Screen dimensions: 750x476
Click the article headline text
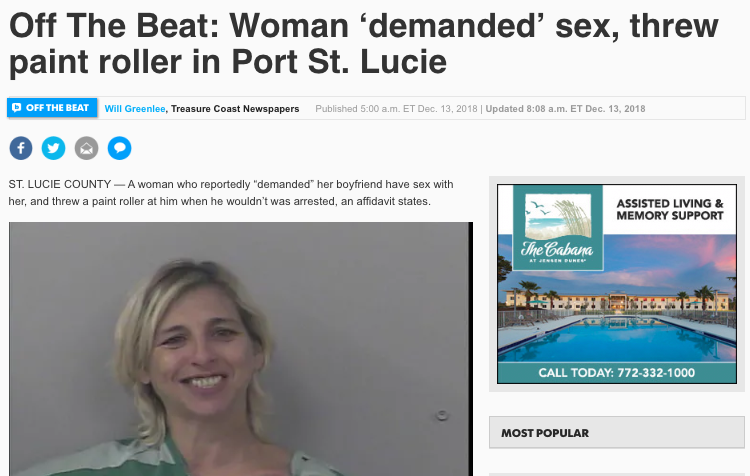364,44
